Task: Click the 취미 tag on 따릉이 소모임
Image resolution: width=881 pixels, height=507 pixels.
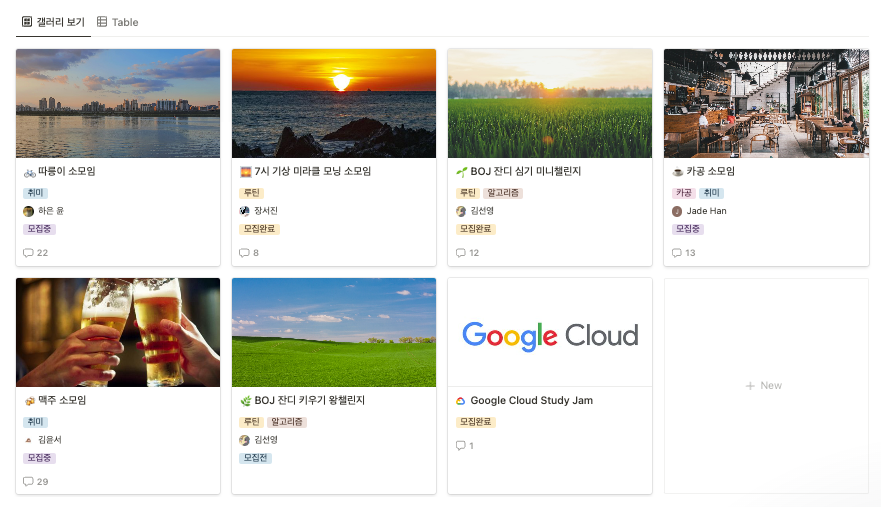Action: [x=35, y=193]
